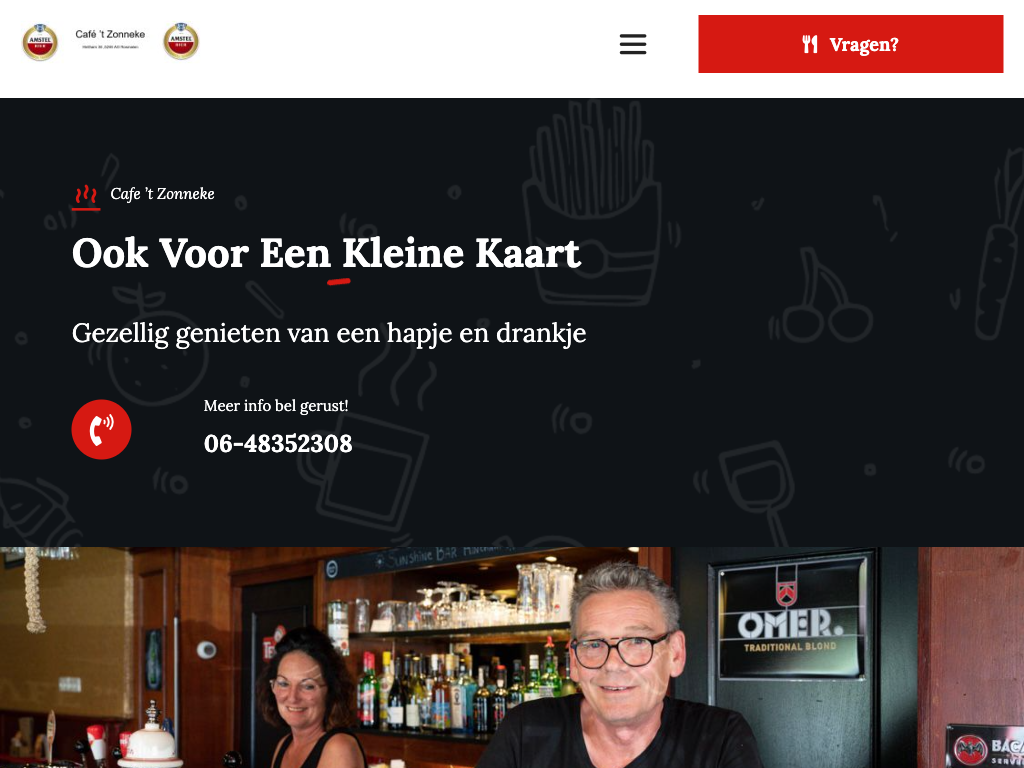1024x768 pixels.
Task: Click the Gezellig genieten tagline text
Action: pyautogui.click(x=329, y=333)
